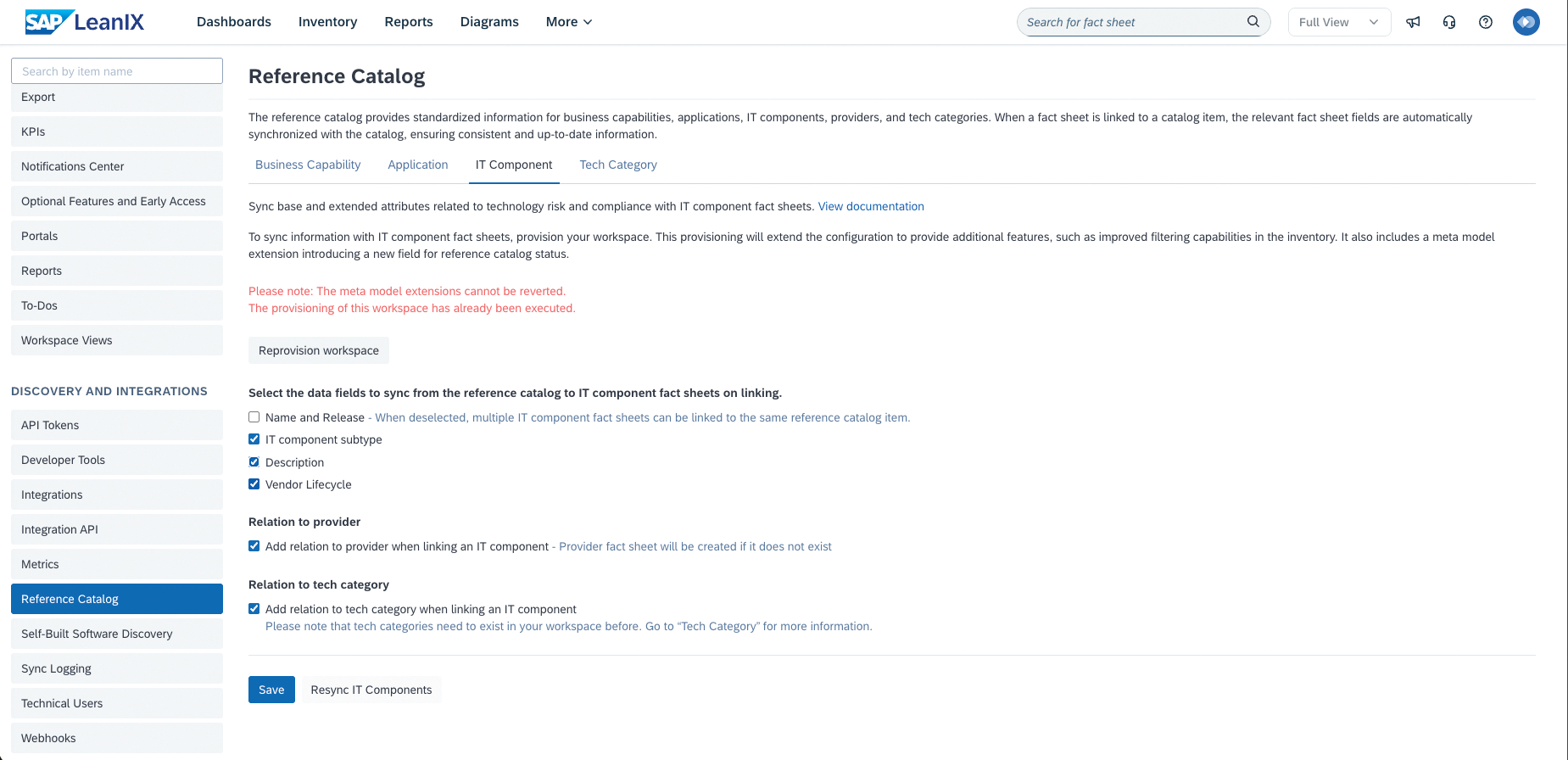Select Reference Catalog in the sidebar

coord(117,599)
